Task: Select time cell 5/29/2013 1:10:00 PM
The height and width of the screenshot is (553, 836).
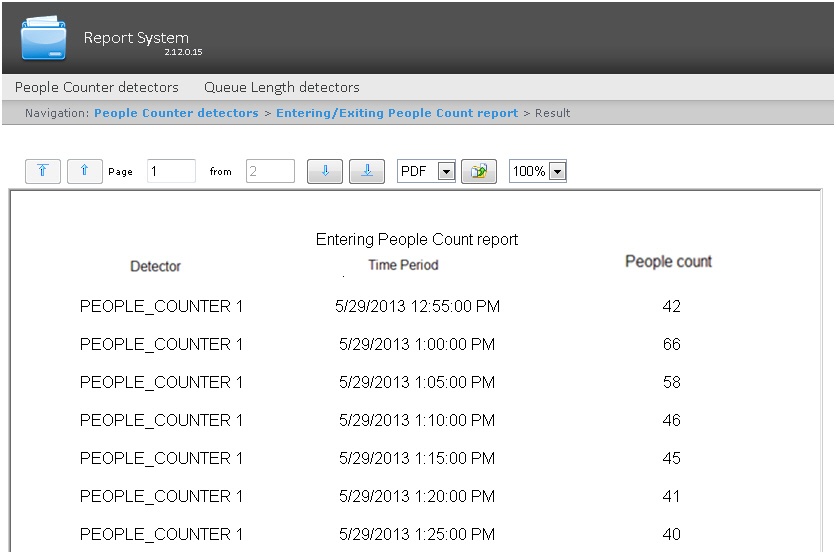Action: coord(417,420)
